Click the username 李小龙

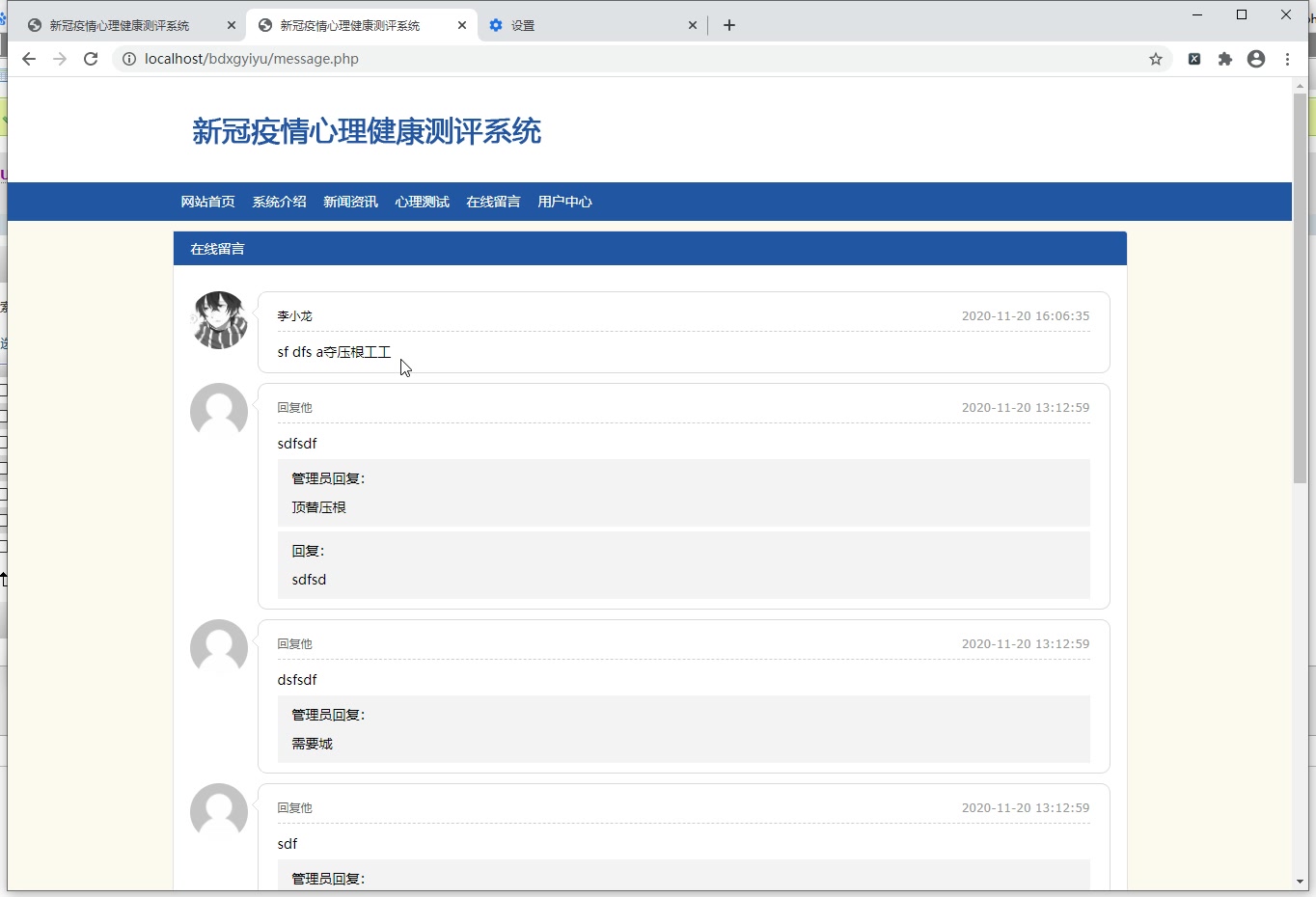point(294,316)
